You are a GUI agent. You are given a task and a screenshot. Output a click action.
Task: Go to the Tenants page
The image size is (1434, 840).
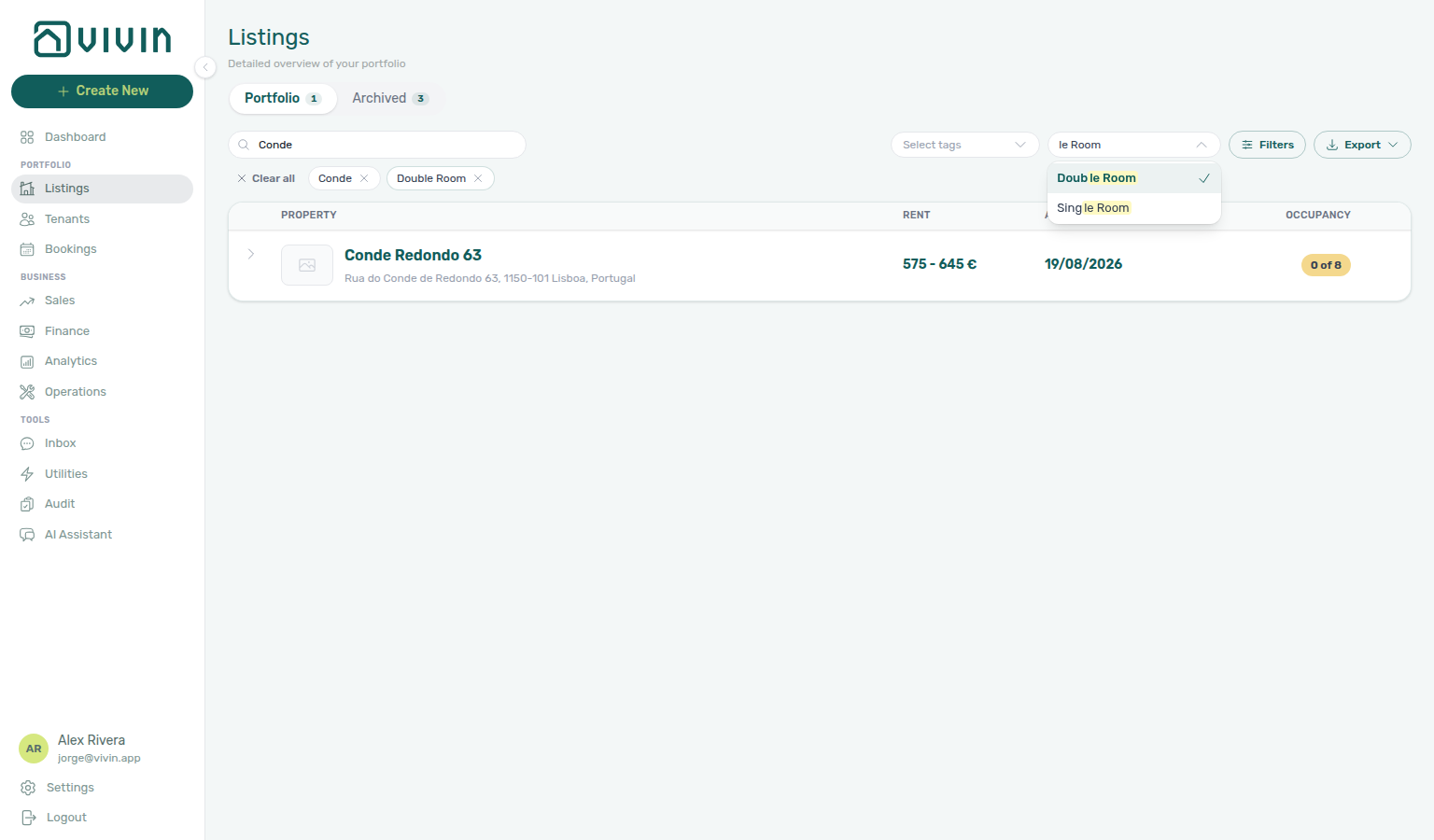coord(102,219)
